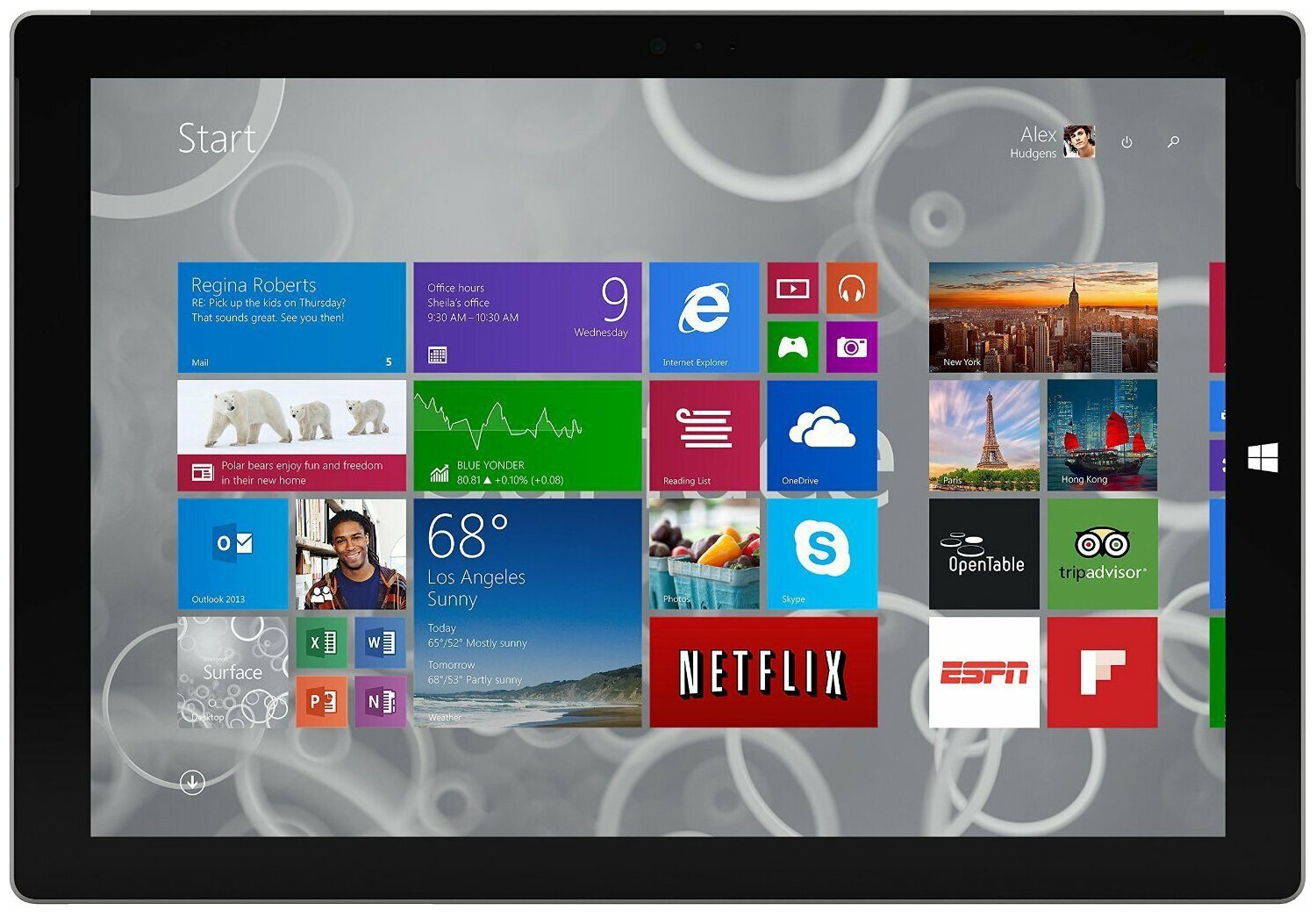Open the Mail tile from Regina Roberts
1316x917 pixels.
[291, 318]
